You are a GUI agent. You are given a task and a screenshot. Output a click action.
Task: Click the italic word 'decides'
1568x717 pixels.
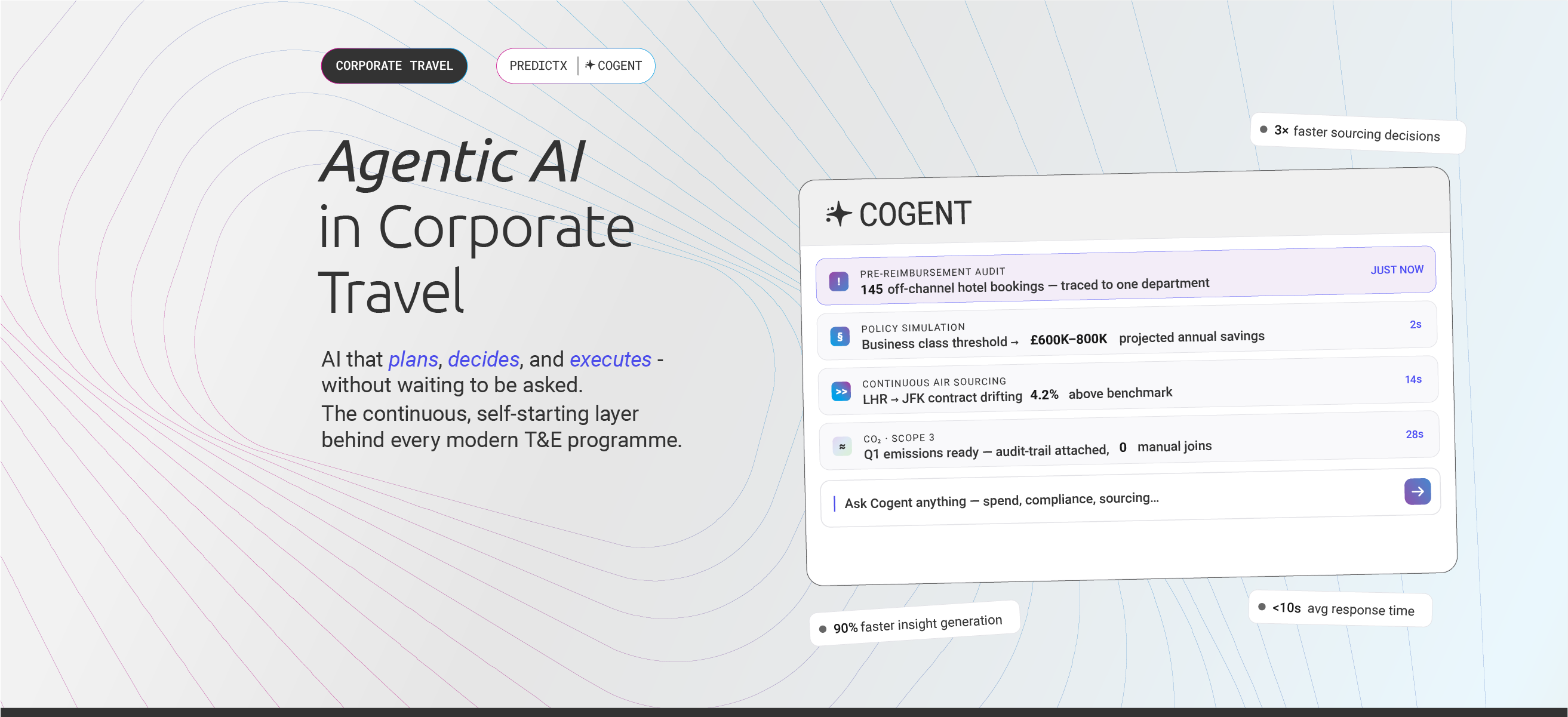click(483, 359)
